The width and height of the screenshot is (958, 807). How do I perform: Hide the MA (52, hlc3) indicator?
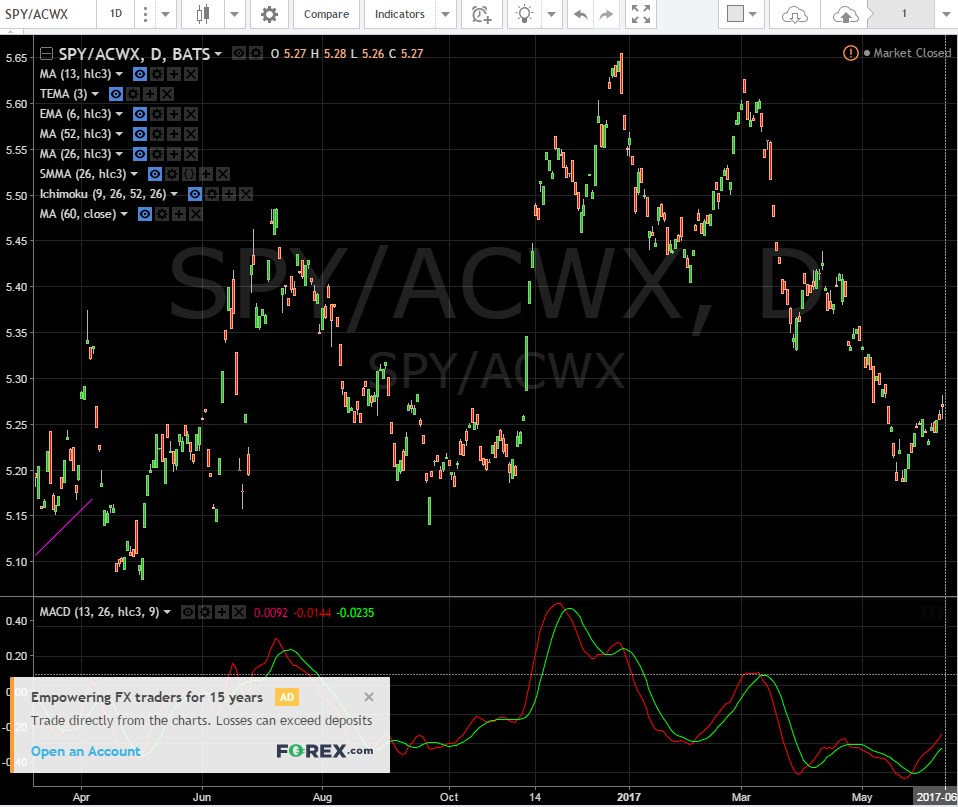pyautogui.click(x=140, y=134)
